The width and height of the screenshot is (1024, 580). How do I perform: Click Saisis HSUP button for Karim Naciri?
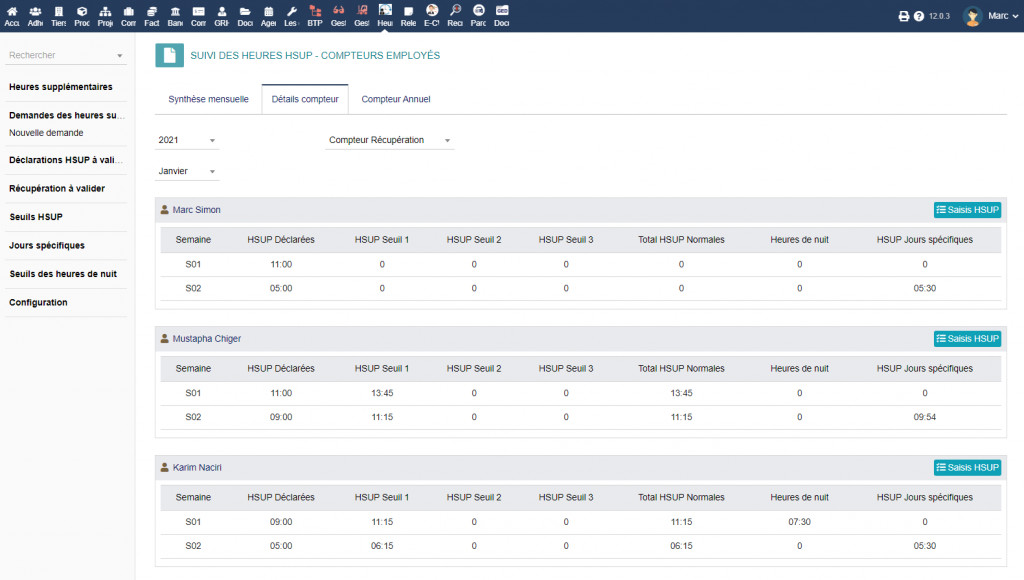click(x=967, y=468)
